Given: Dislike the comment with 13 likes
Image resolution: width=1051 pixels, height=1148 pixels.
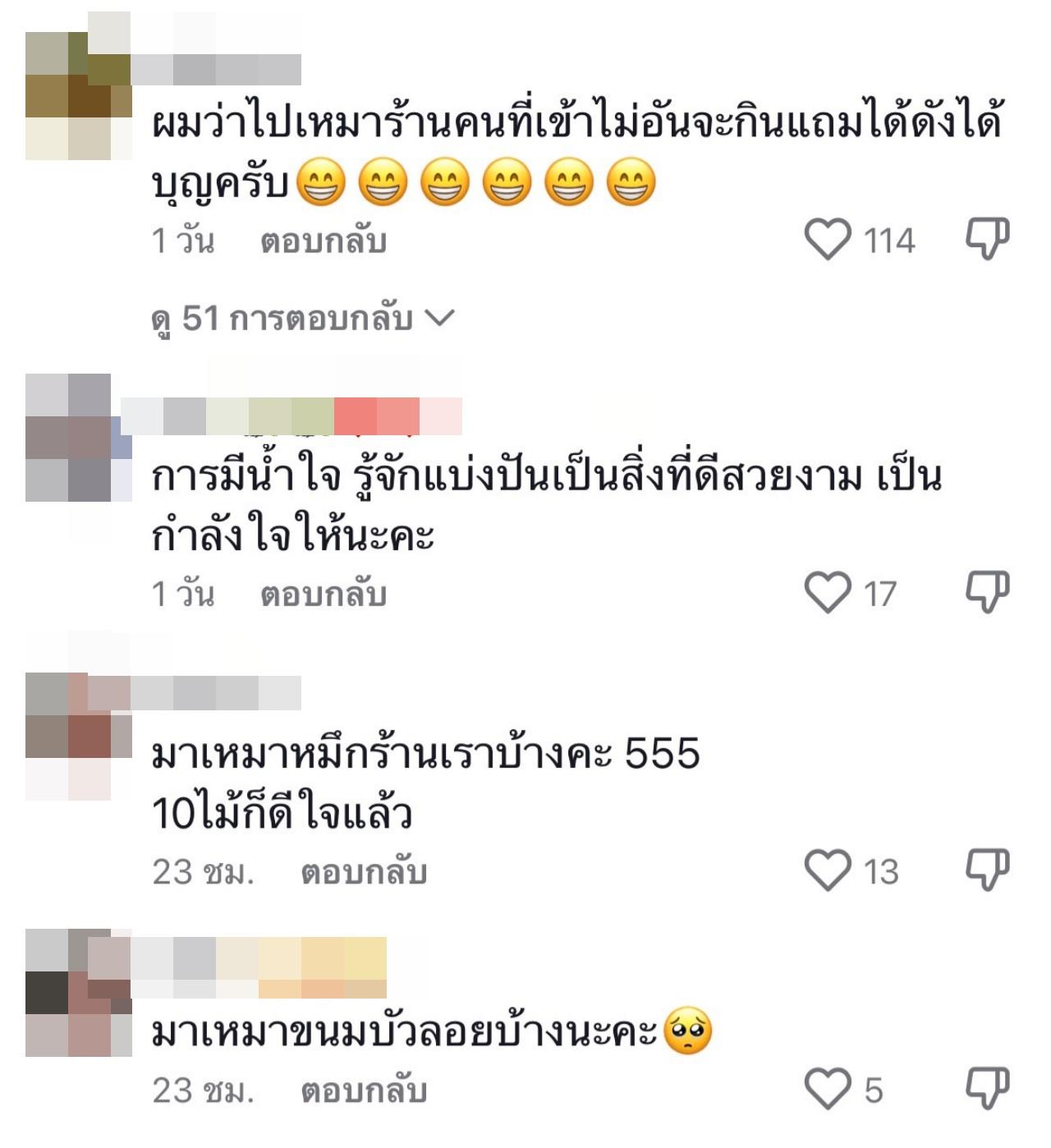Looking at the screenshot, I should coord(987,870).
